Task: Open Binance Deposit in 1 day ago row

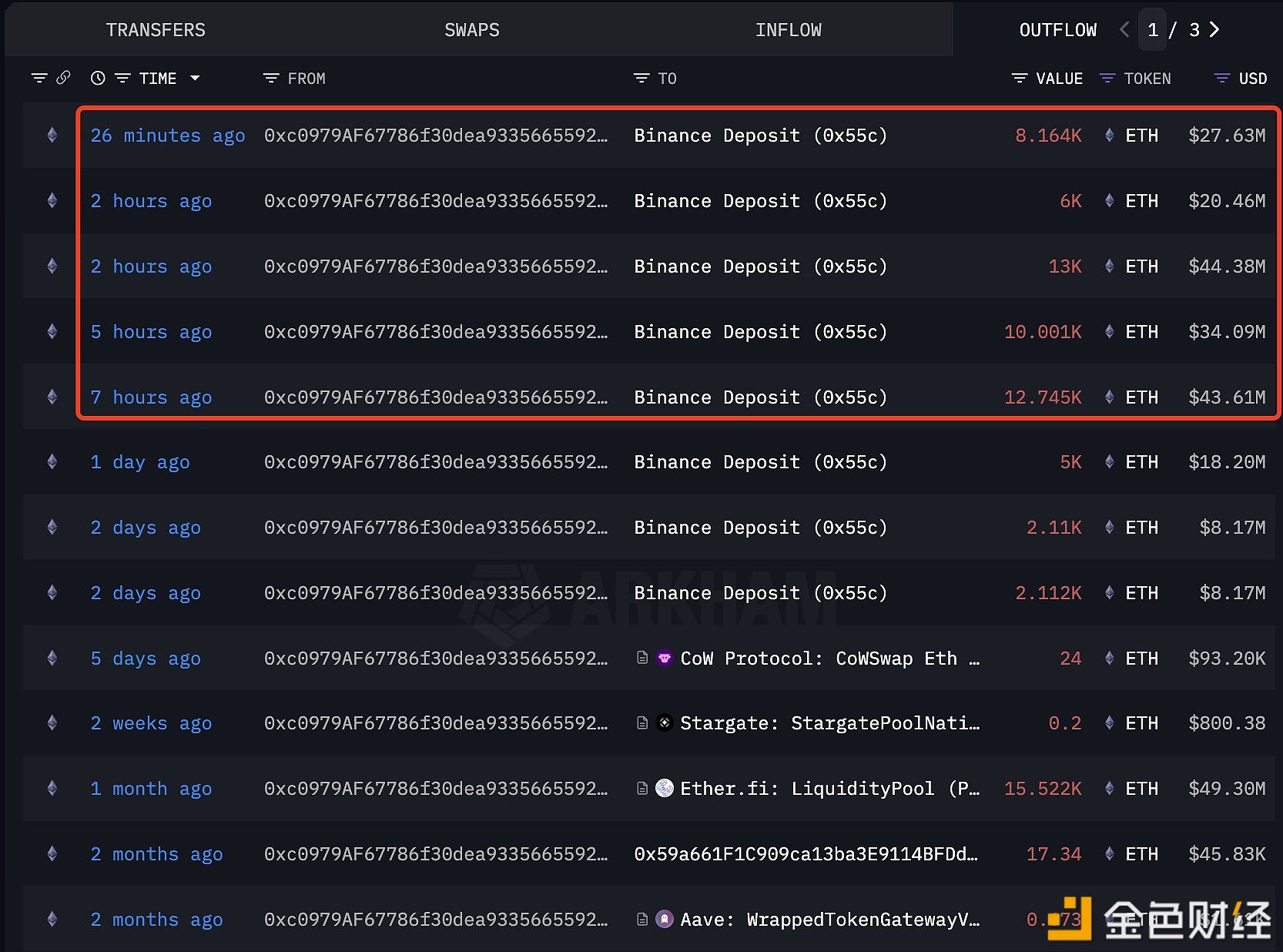Action: tap(761, 462)
